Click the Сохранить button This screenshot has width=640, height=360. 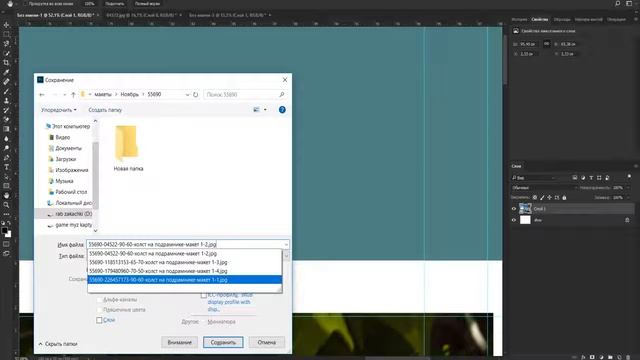tap(223, 342)
